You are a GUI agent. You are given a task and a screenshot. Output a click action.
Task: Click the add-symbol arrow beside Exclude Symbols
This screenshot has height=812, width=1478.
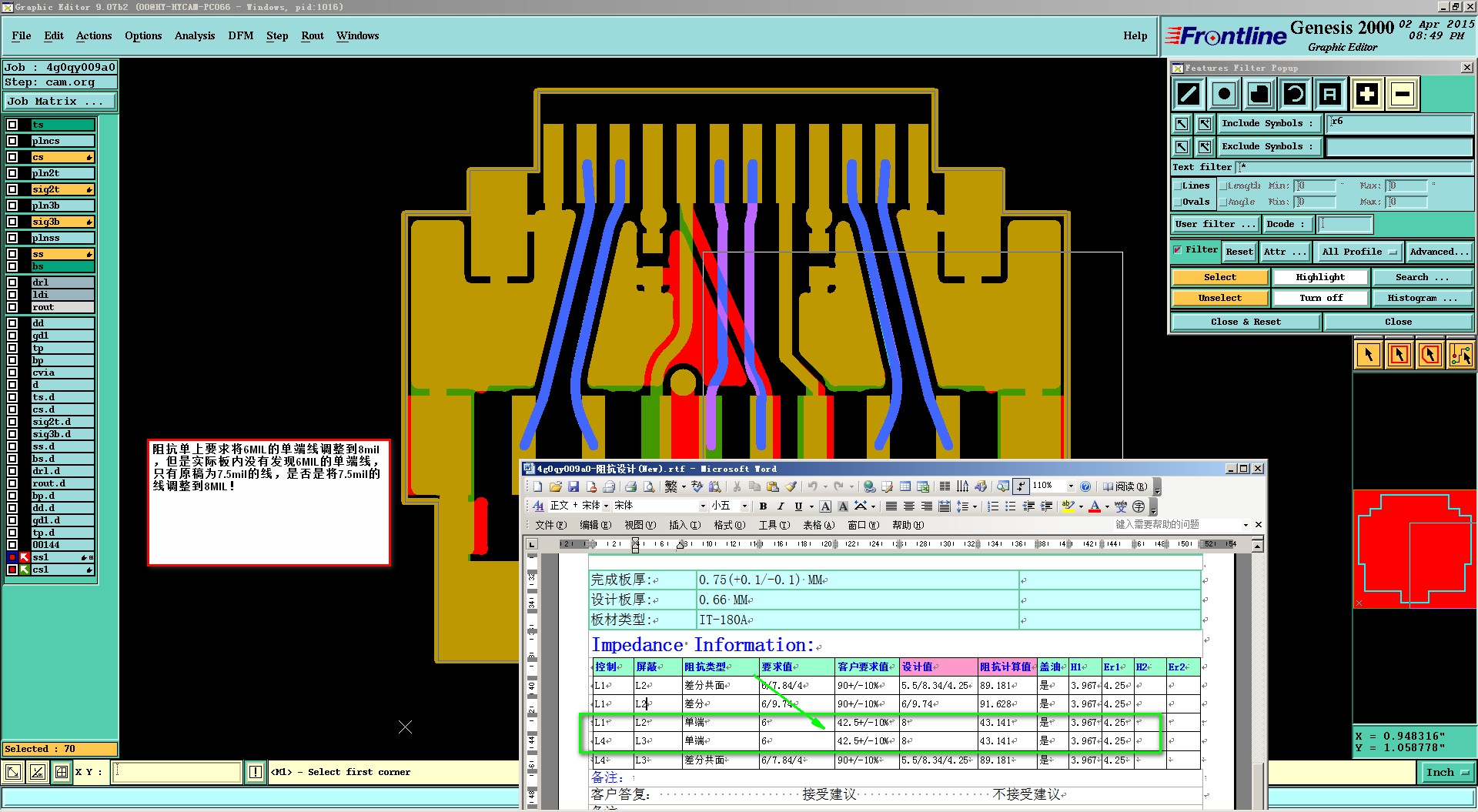pos(1205,146)
